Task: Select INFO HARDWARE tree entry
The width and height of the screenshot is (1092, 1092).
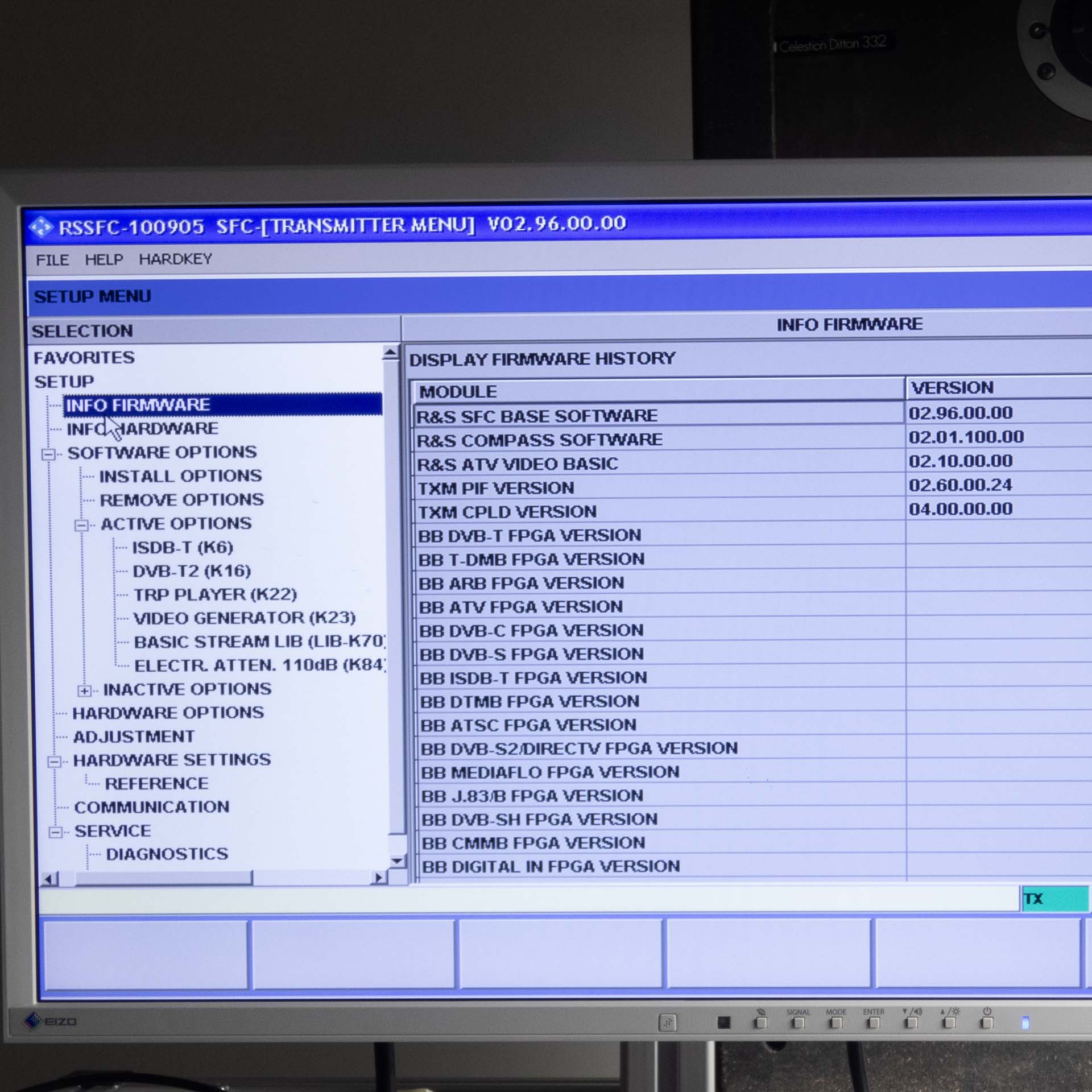Action: coord(142,428)
